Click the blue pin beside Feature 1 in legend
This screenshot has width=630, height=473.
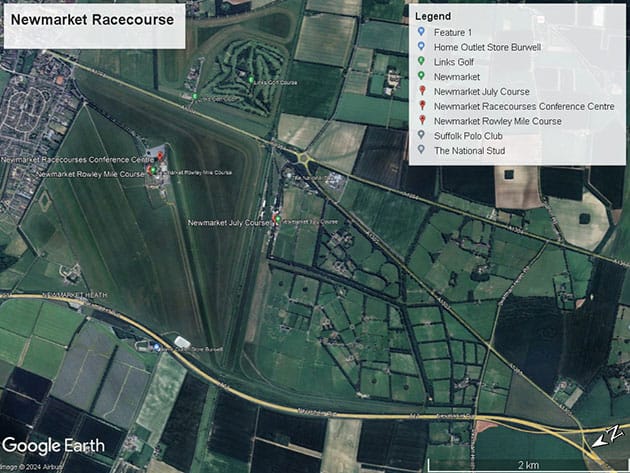(421, 31)
